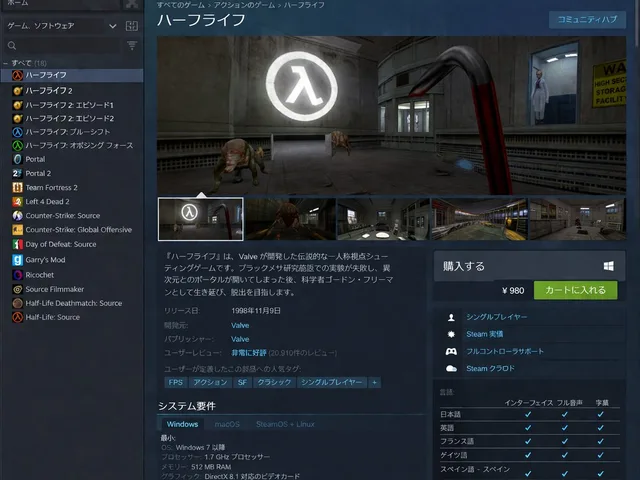Viewport: 640px width, 480px height.
Task: Select the FPS tag
Action: click(x=176, y=382)
